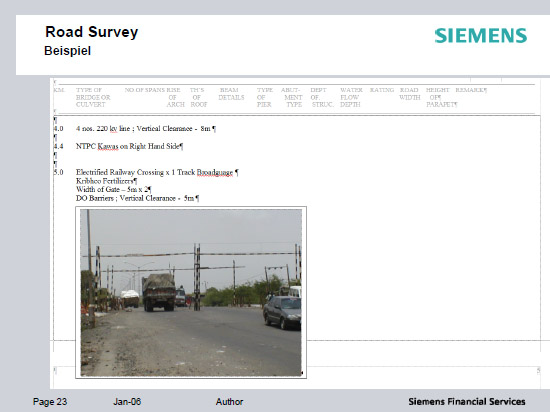Select the Road Survey title
The width and height of the screenshot is (550, 412).
92,32
